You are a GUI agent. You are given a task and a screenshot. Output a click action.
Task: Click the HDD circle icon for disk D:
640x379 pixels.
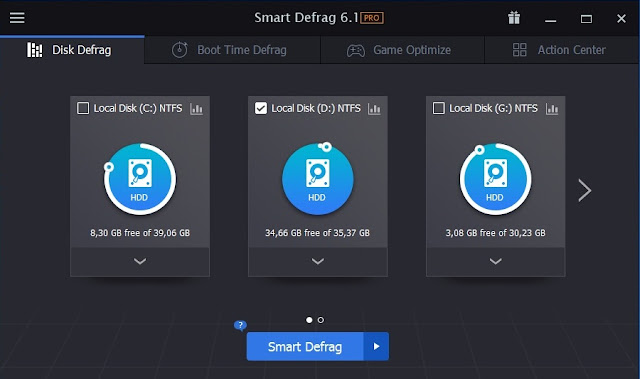pyautogui.click(x=318, y=179)
